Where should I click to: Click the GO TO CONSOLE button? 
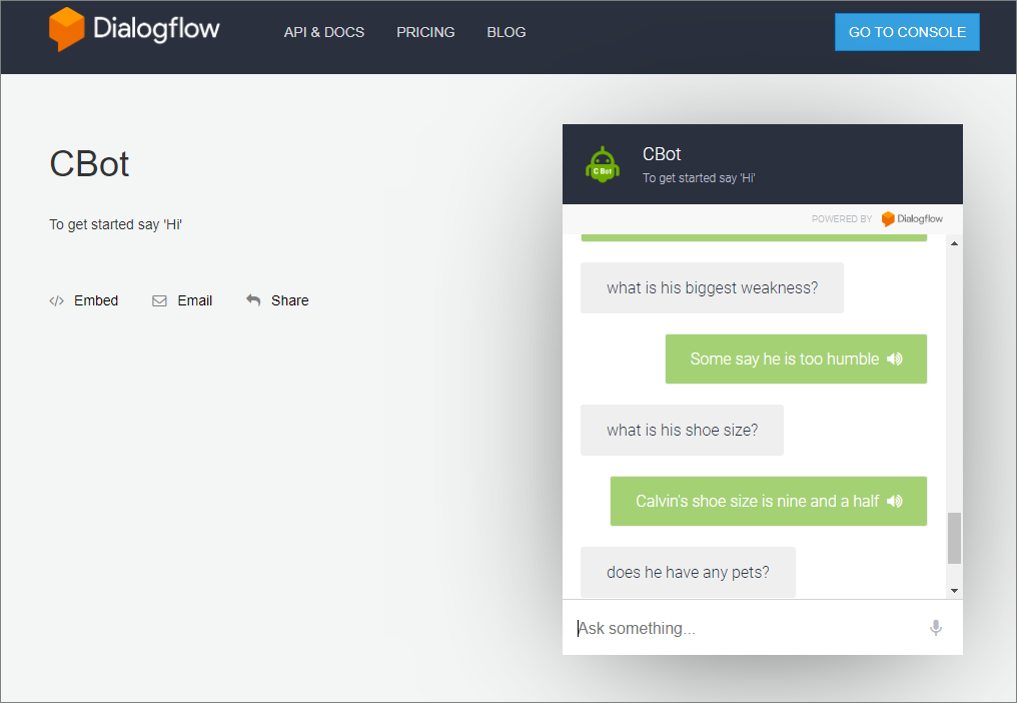click(907, 32)
